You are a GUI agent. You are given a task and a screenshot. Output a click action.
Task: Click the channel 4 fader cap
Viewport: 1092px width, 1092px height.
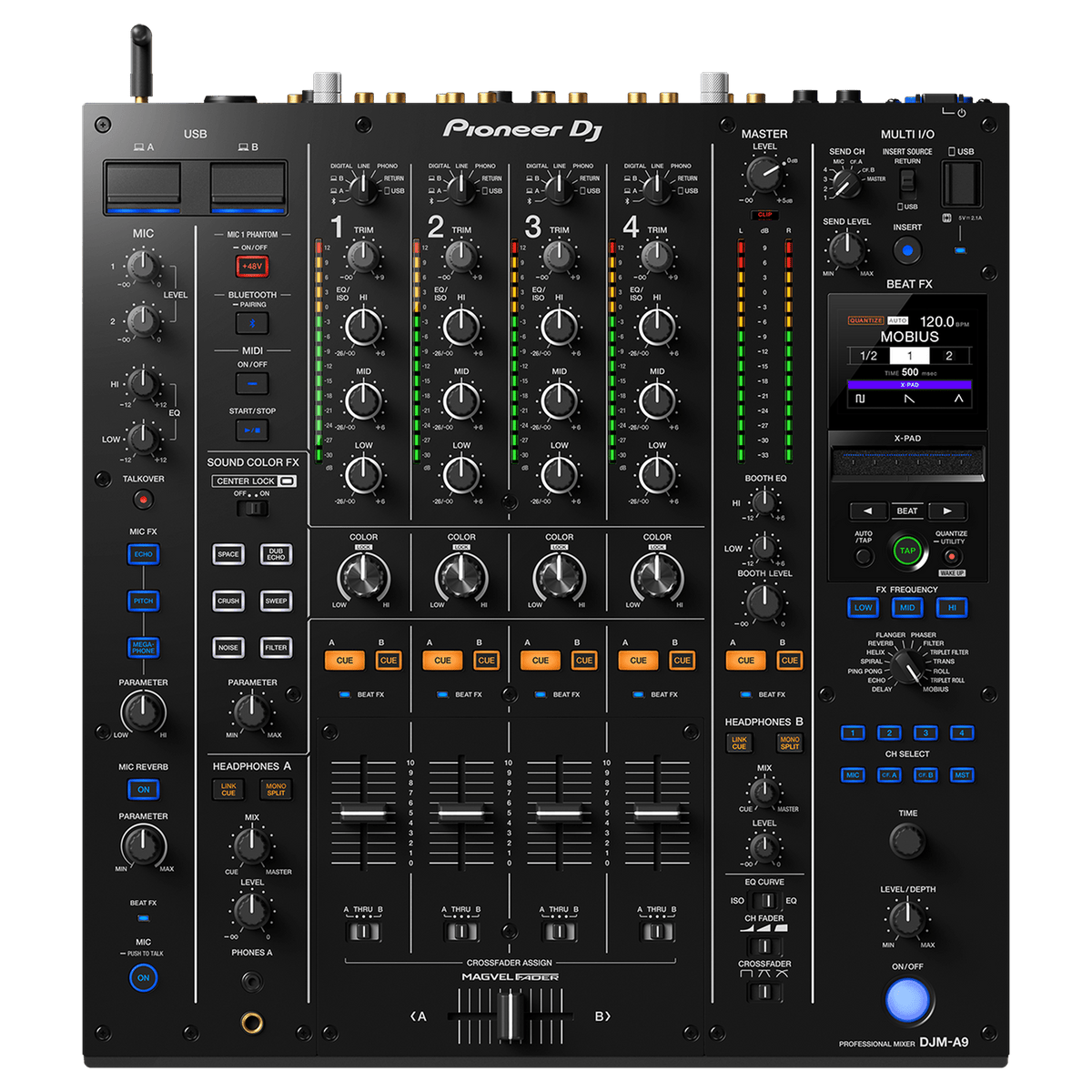click(657, 812)
